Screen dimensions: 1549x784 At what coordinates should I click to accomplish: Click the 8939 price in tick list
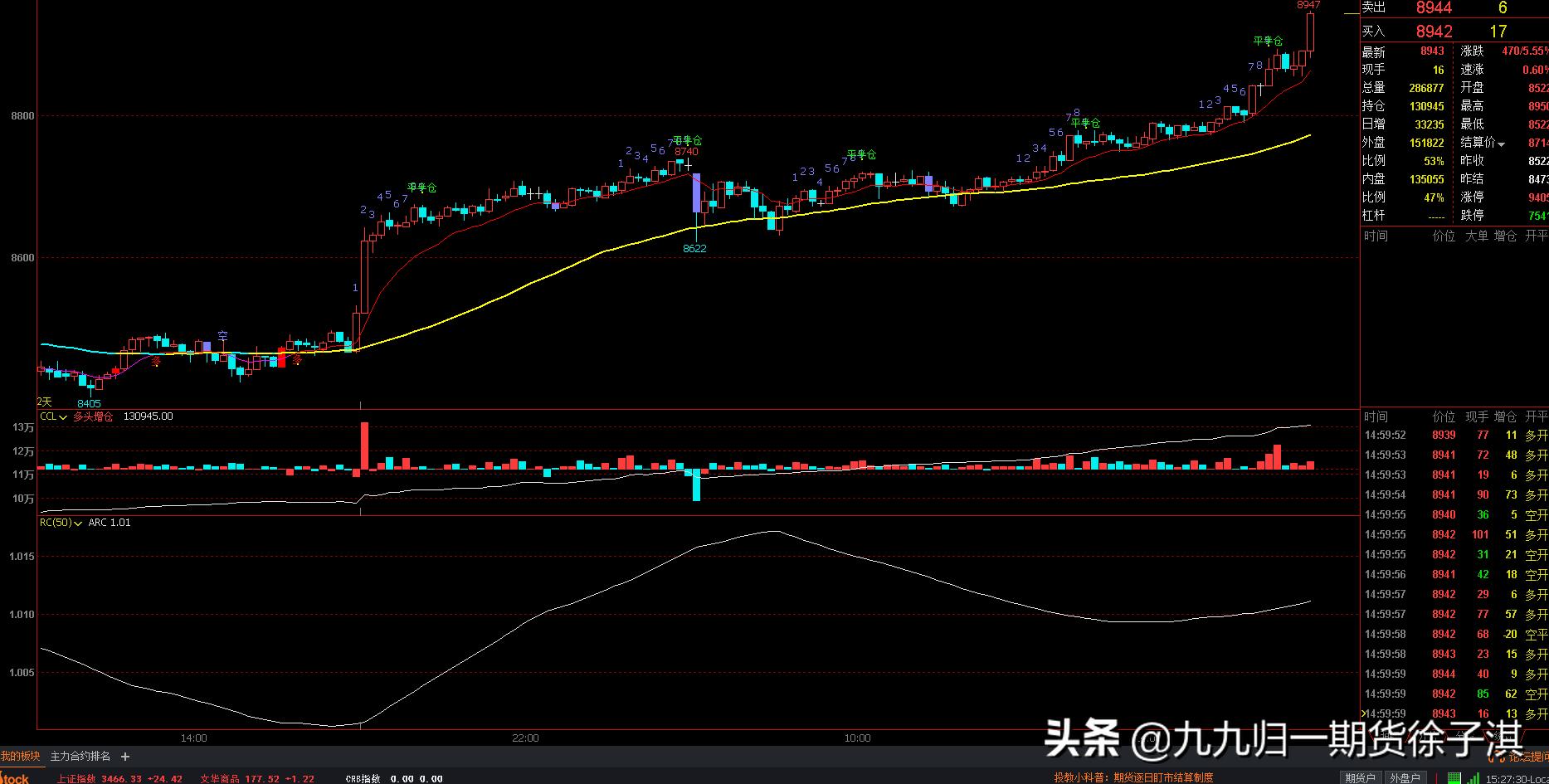point(1444,436)
